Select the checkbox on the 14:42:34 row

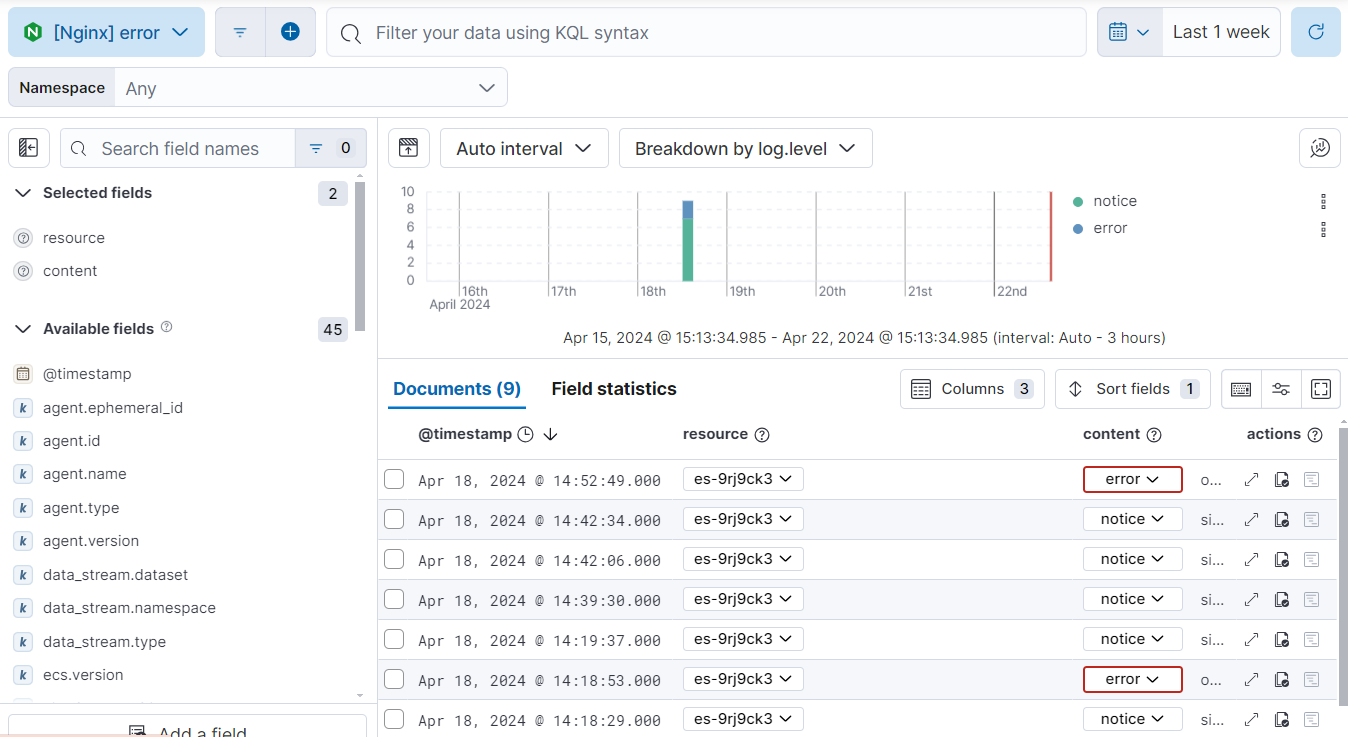click(x=393, y=519)
